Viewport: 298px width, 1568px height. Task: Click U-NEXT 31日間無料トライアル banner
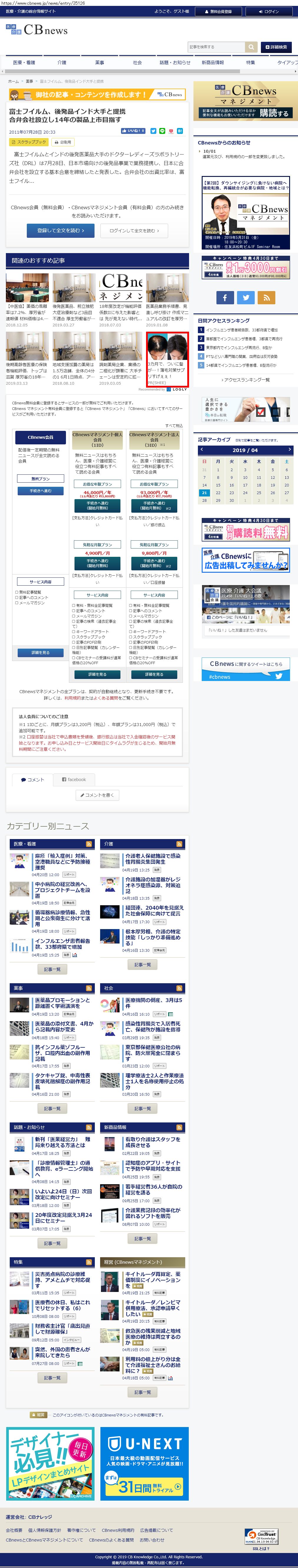pos(144,1463)
